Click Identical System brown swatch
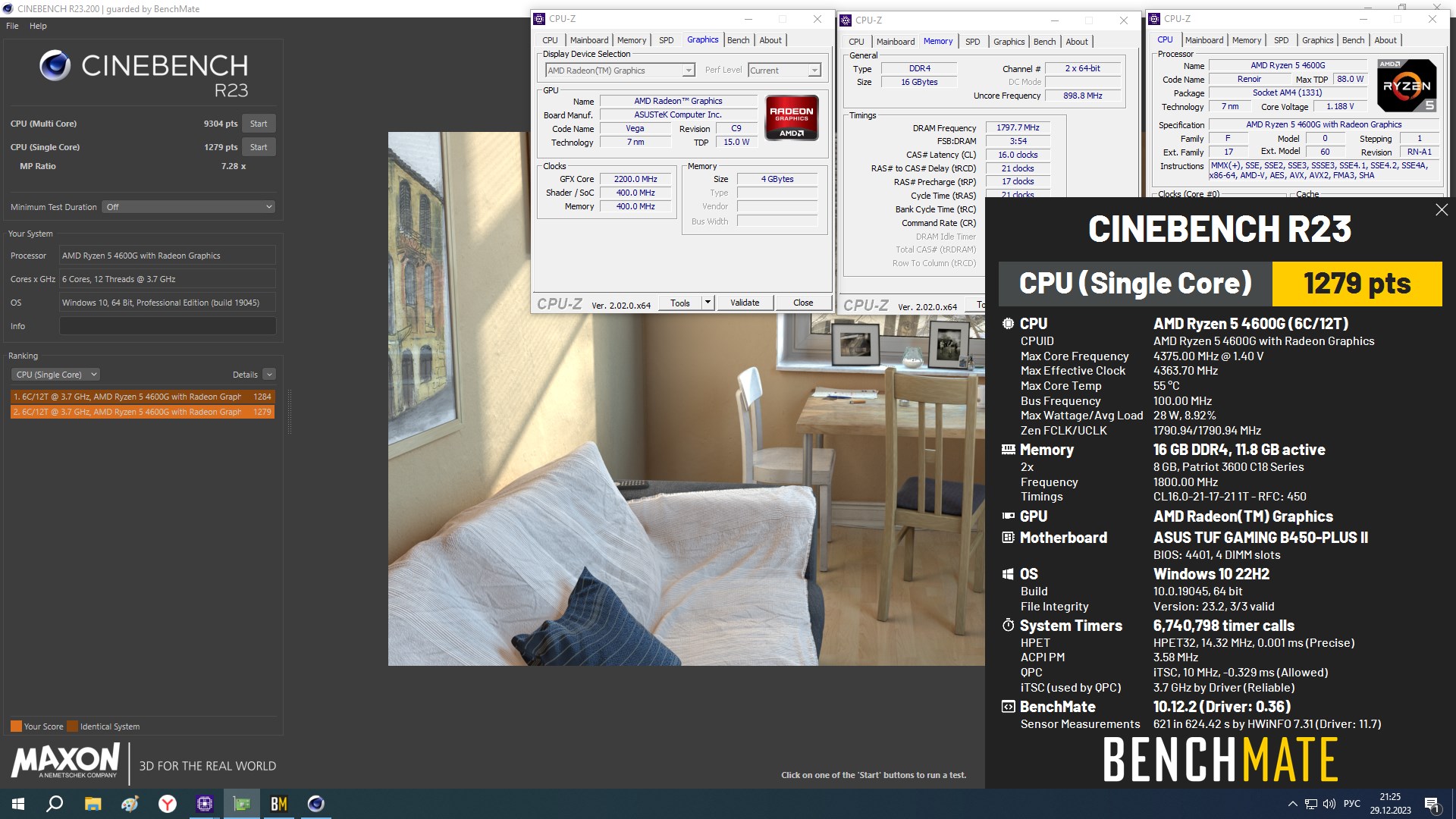 pyautogui.click(x=72, y=726)
